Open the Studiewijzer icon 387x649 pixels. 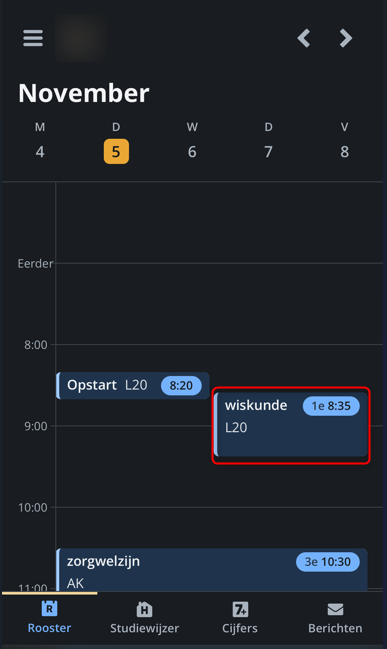(x=144, y=609)
